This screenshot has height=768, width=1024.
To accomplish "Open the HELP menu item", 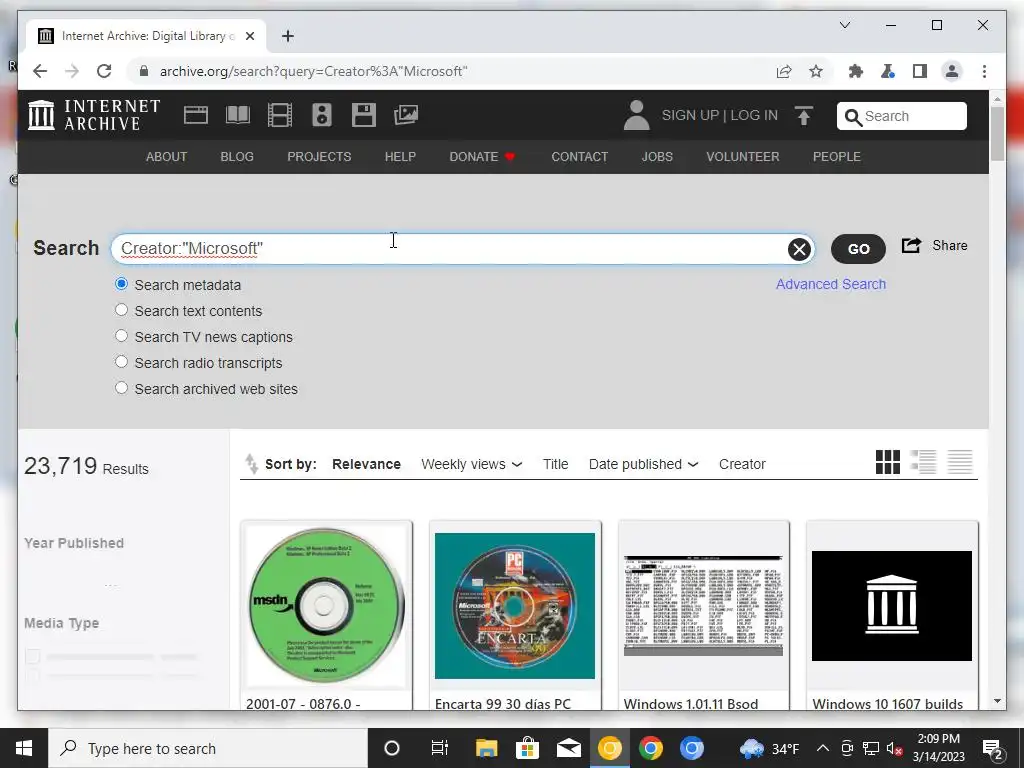I will (x=400, y=157).
